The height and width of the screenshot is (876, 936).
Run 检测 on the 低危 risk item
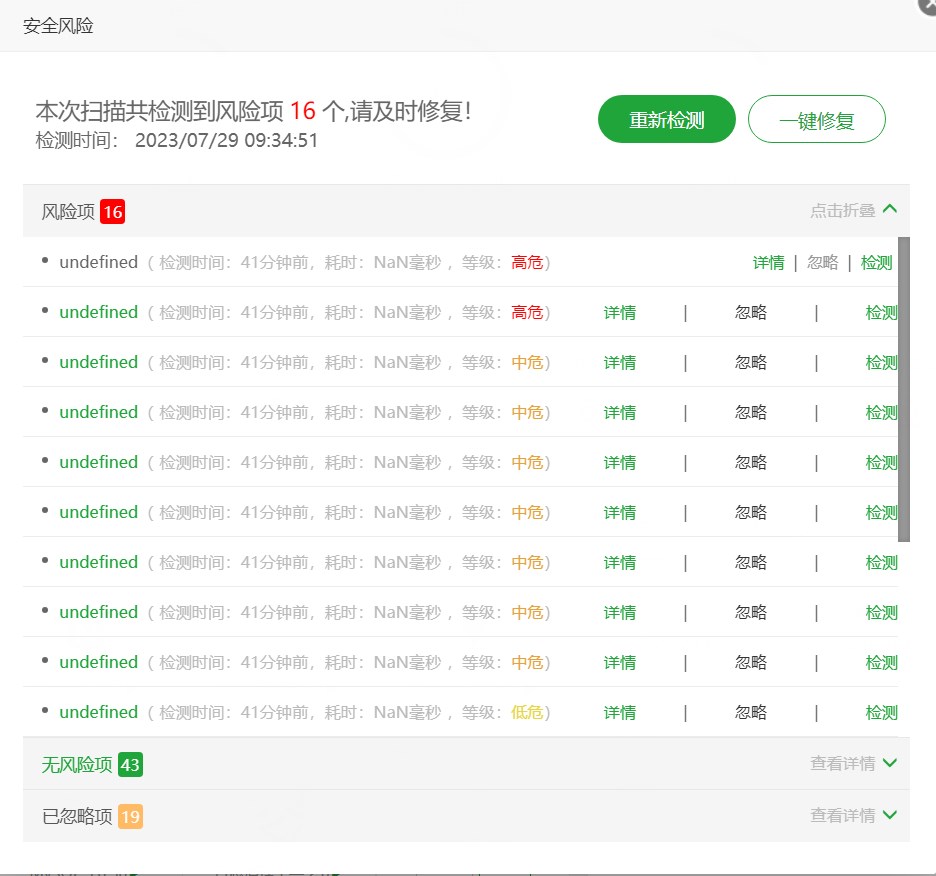coord(881,713)
